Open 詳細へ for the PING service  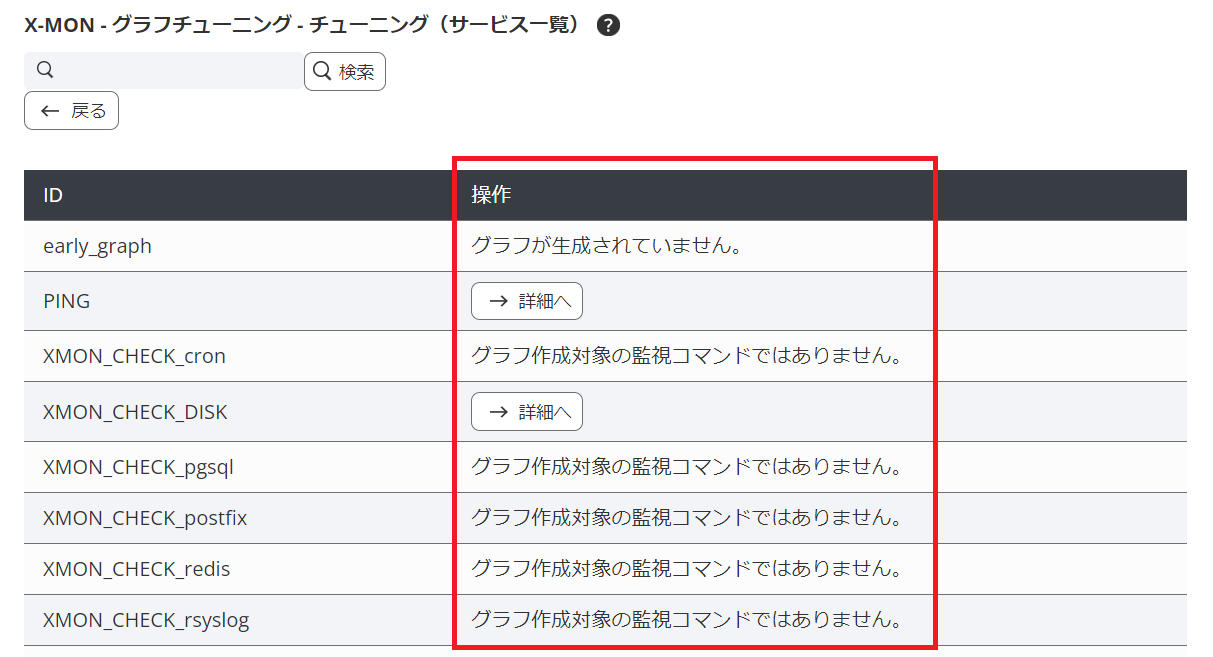pos(527,301)
